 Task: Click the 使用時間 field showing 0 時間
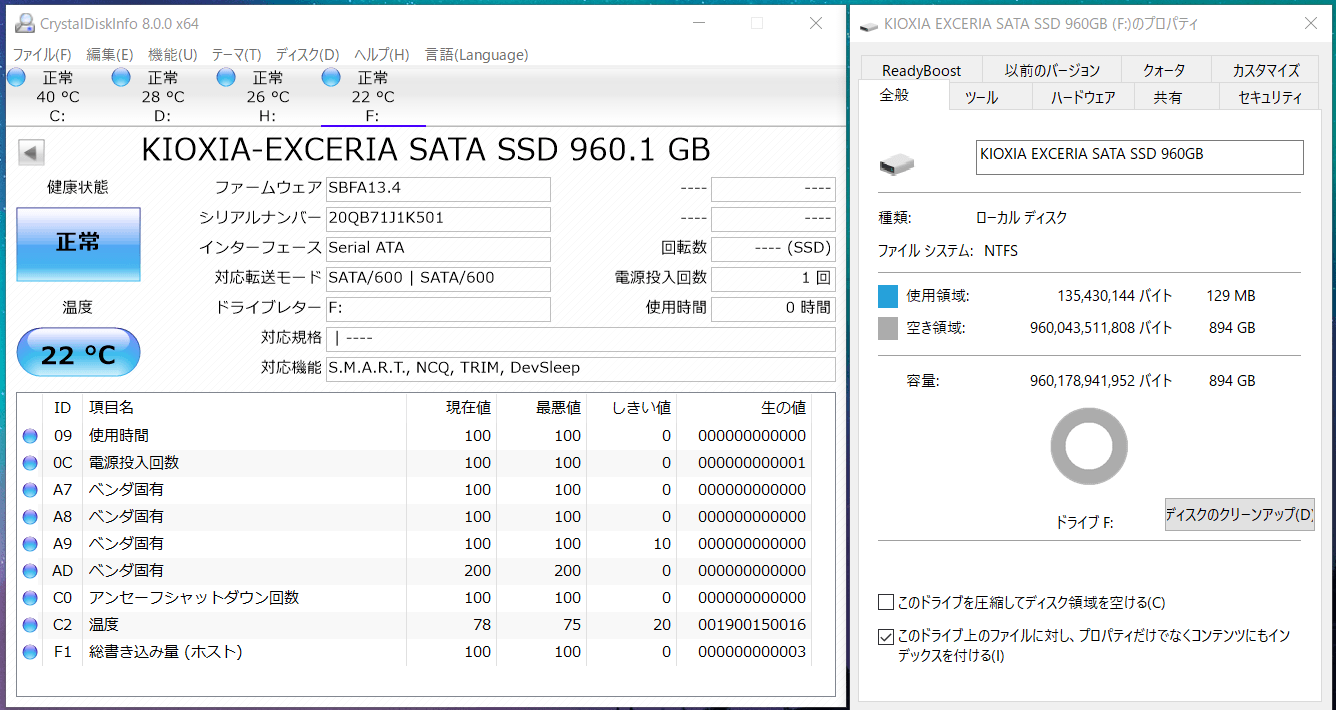(x=773, y=309)
